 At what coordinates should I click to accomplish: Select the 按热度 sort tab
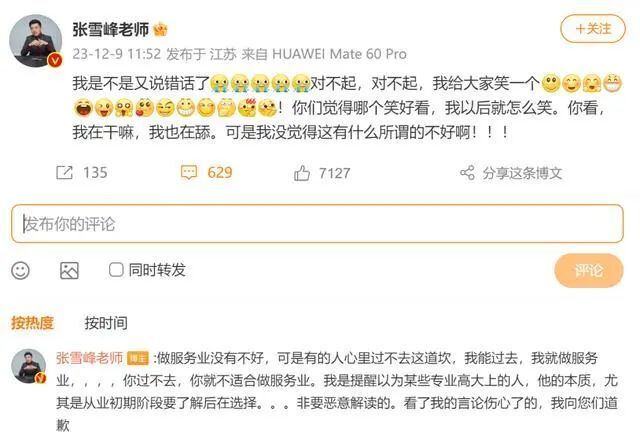(x=32, y=323)
